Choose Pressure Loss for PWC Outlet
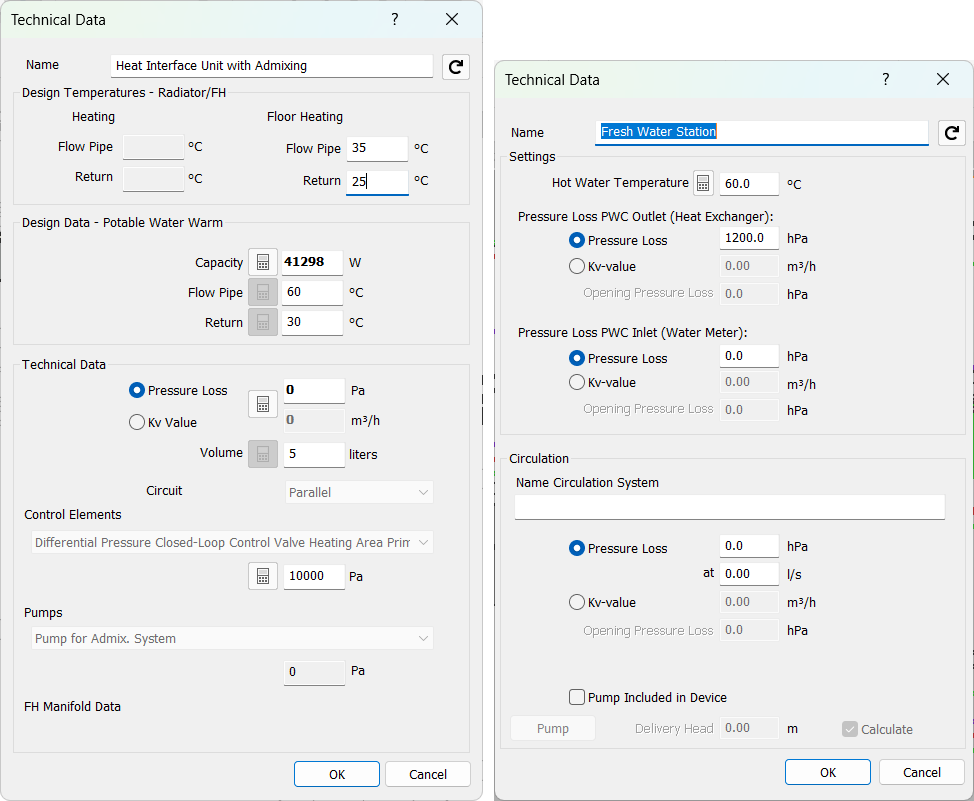Screen dimensions: 974x801 coord(576,240)
